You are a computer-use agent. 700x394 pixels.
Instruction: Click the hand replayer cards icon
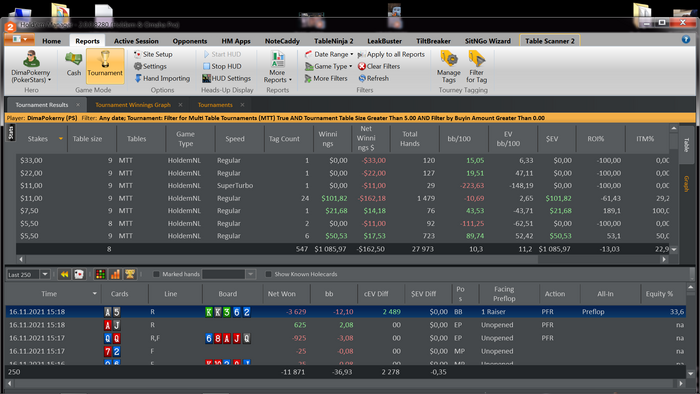pyautogui.click(x=79, y=274)
